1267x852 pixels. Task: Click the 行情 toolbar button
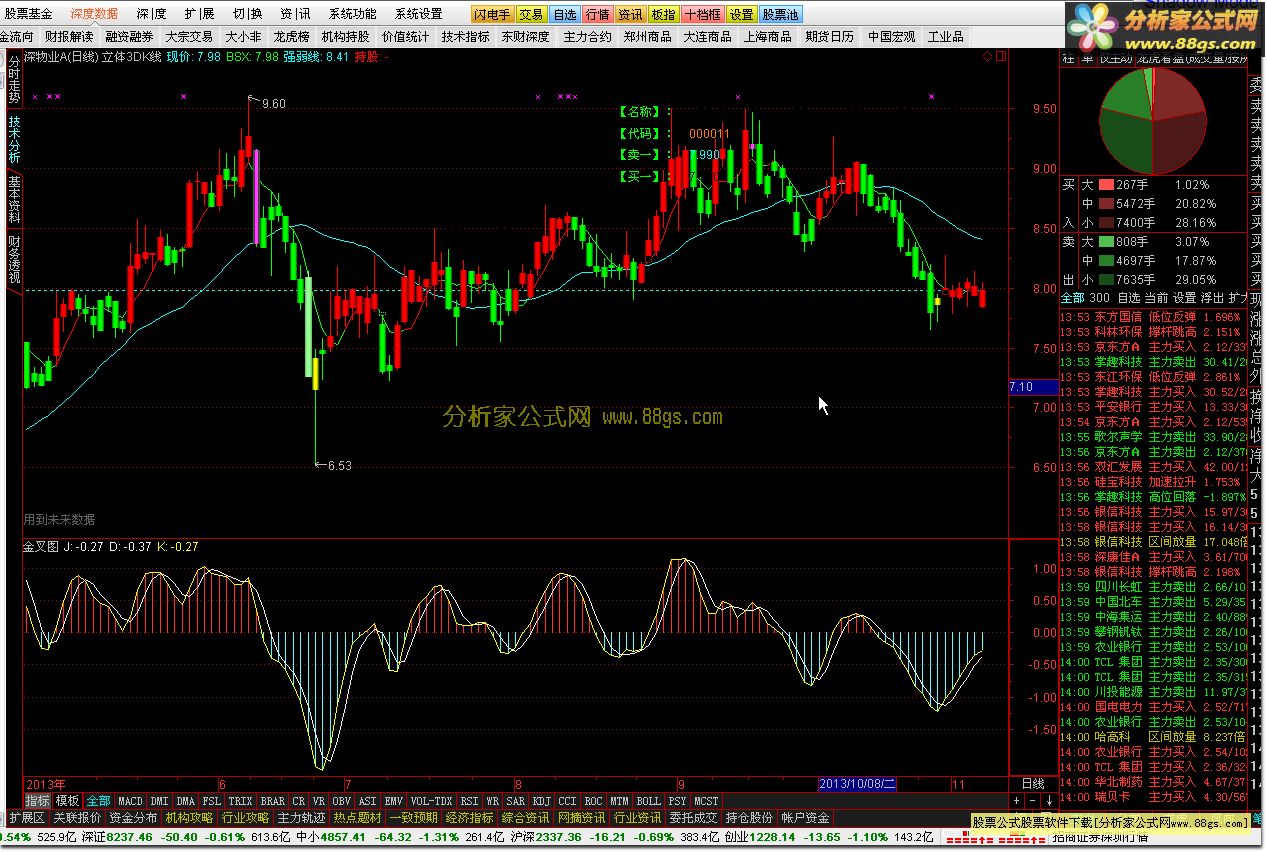tap(597, 14)
